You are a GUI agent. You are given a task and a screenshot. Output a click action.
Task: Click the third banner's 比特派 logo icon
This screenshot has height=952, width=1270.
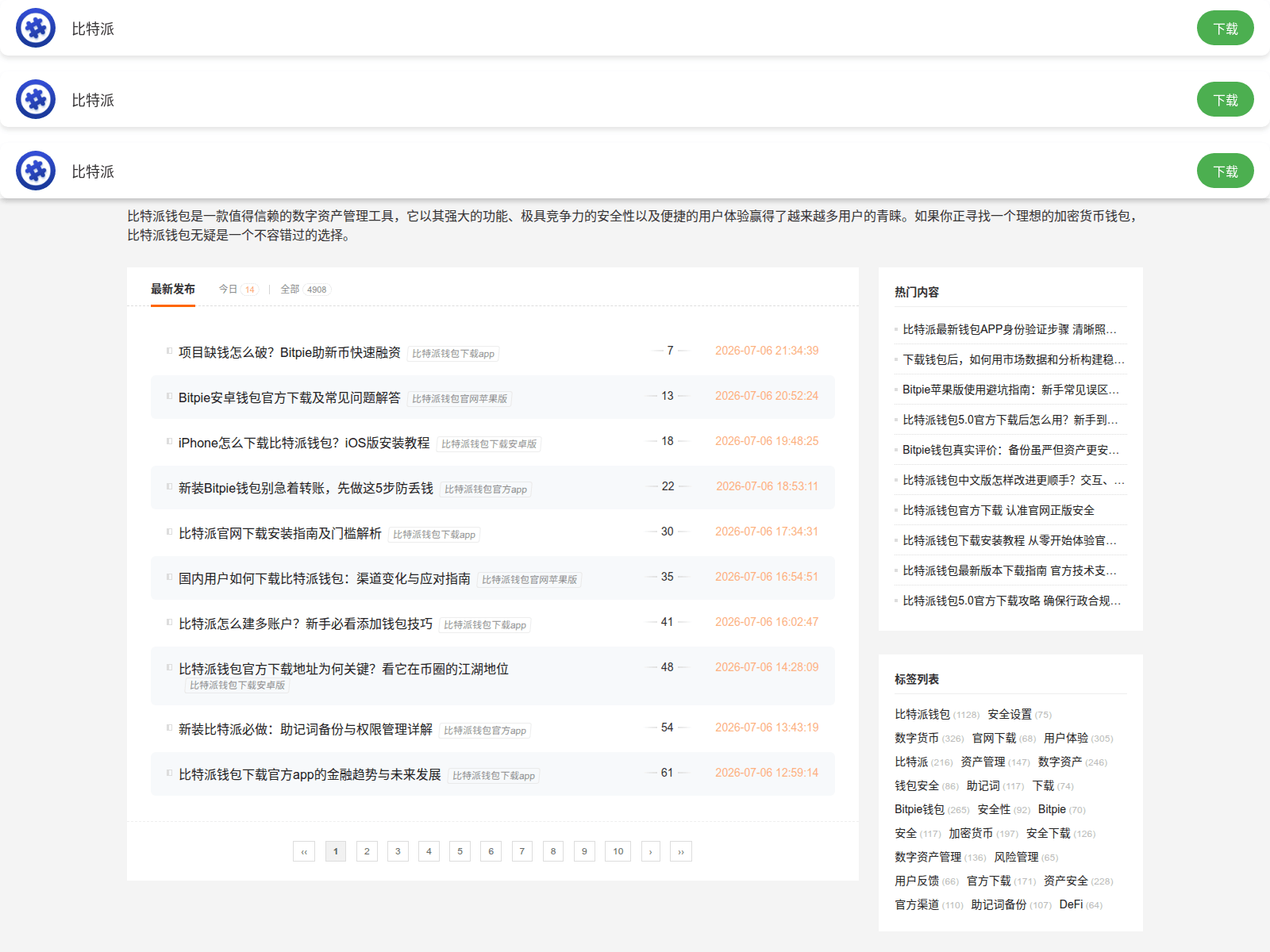pos(36,171)
